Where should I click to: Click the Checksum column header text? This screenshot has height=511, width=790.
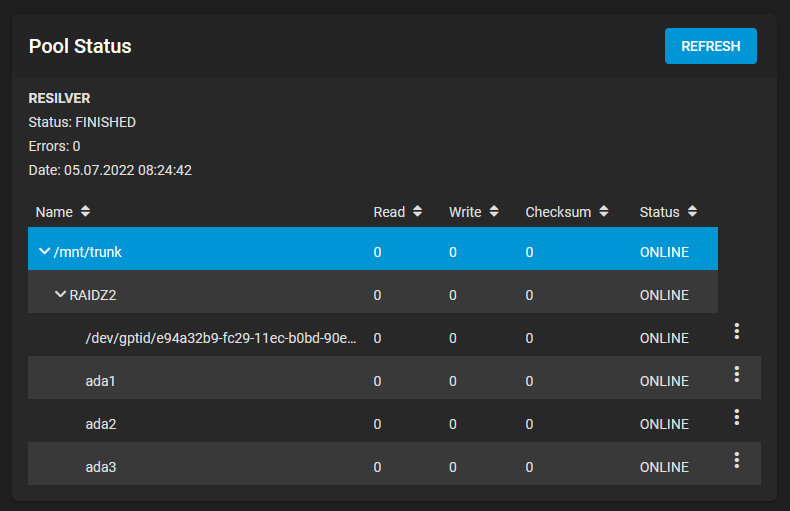(x=558, y=212)
